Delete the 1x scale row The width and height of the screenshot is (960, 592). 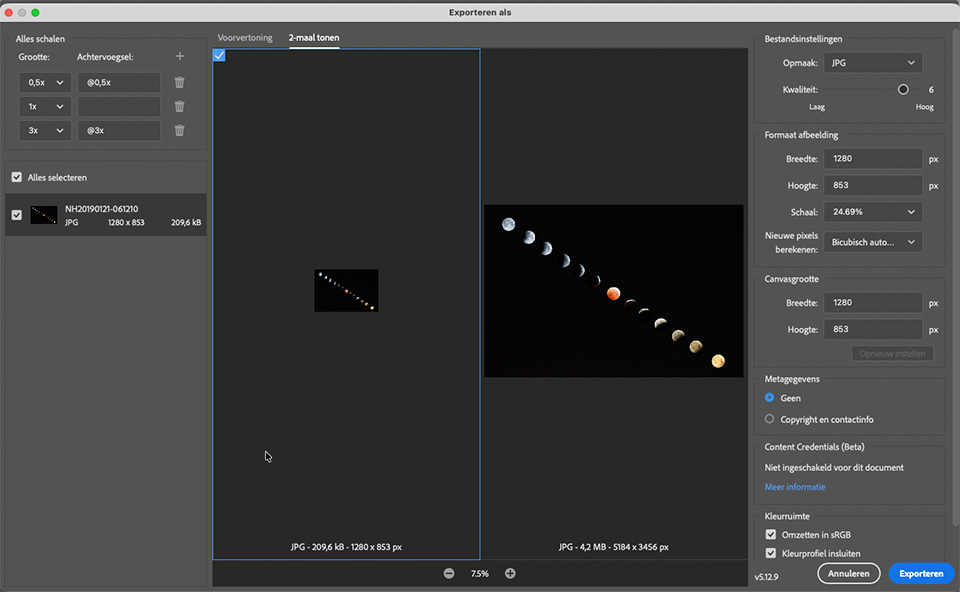180,106
